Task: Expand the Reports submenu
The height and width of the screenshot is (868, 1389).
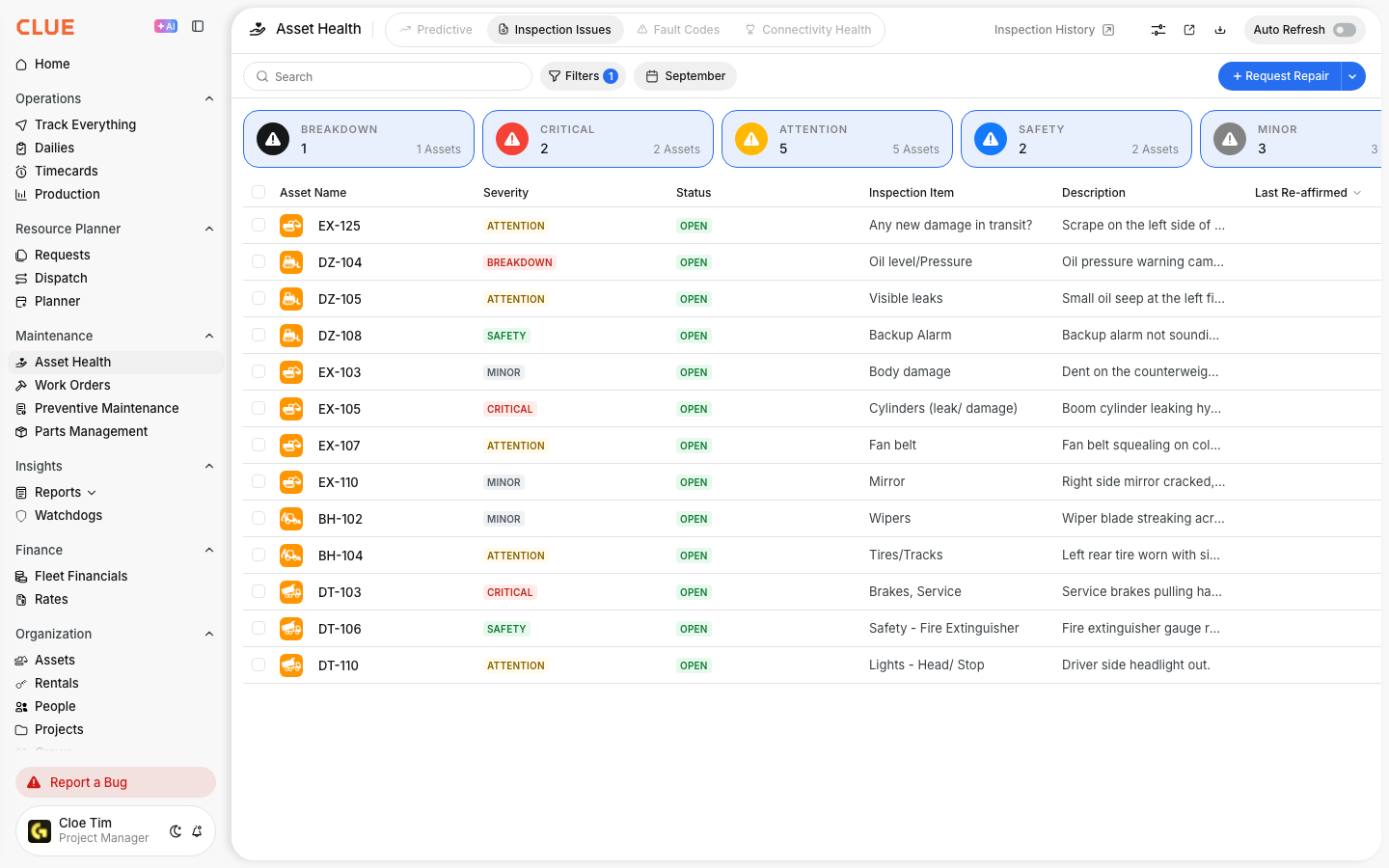Action: coord(92,493)
